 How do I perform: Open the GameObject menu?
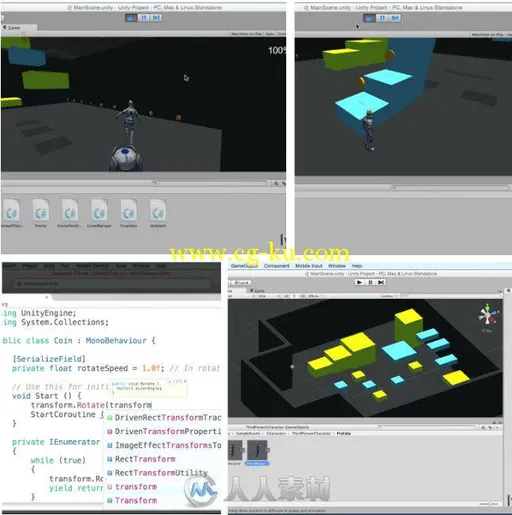click(244, 266)
